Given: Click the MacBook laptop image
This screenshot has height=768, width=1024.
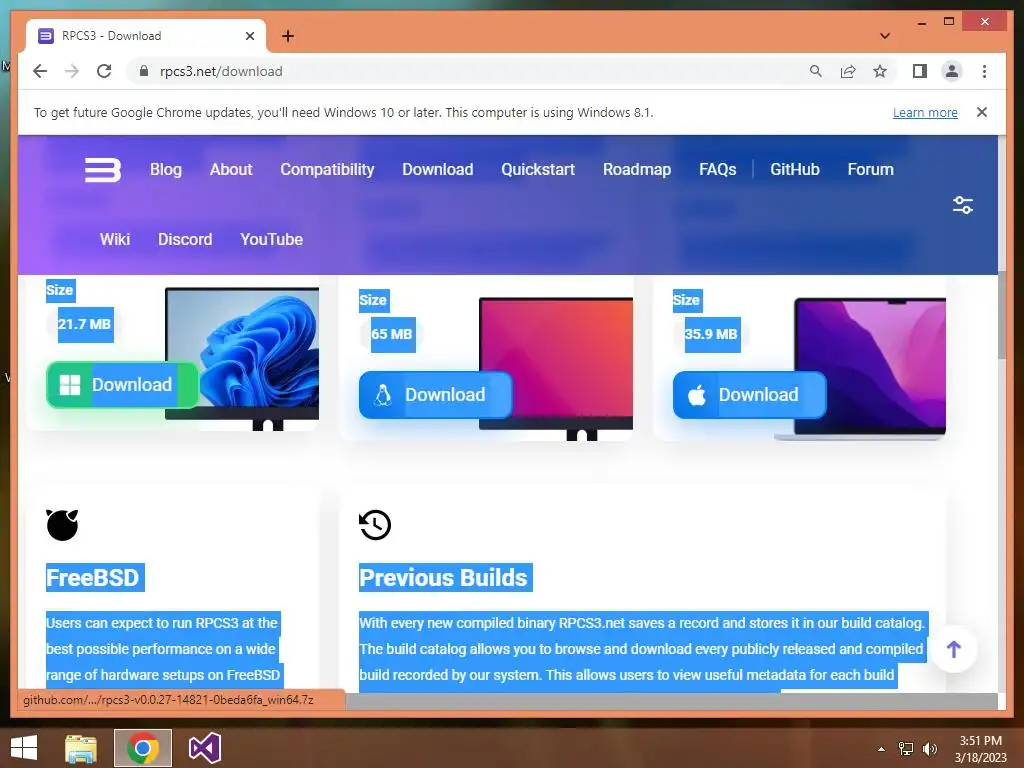Looking at the screenshot, I should (x=861, y=368).
